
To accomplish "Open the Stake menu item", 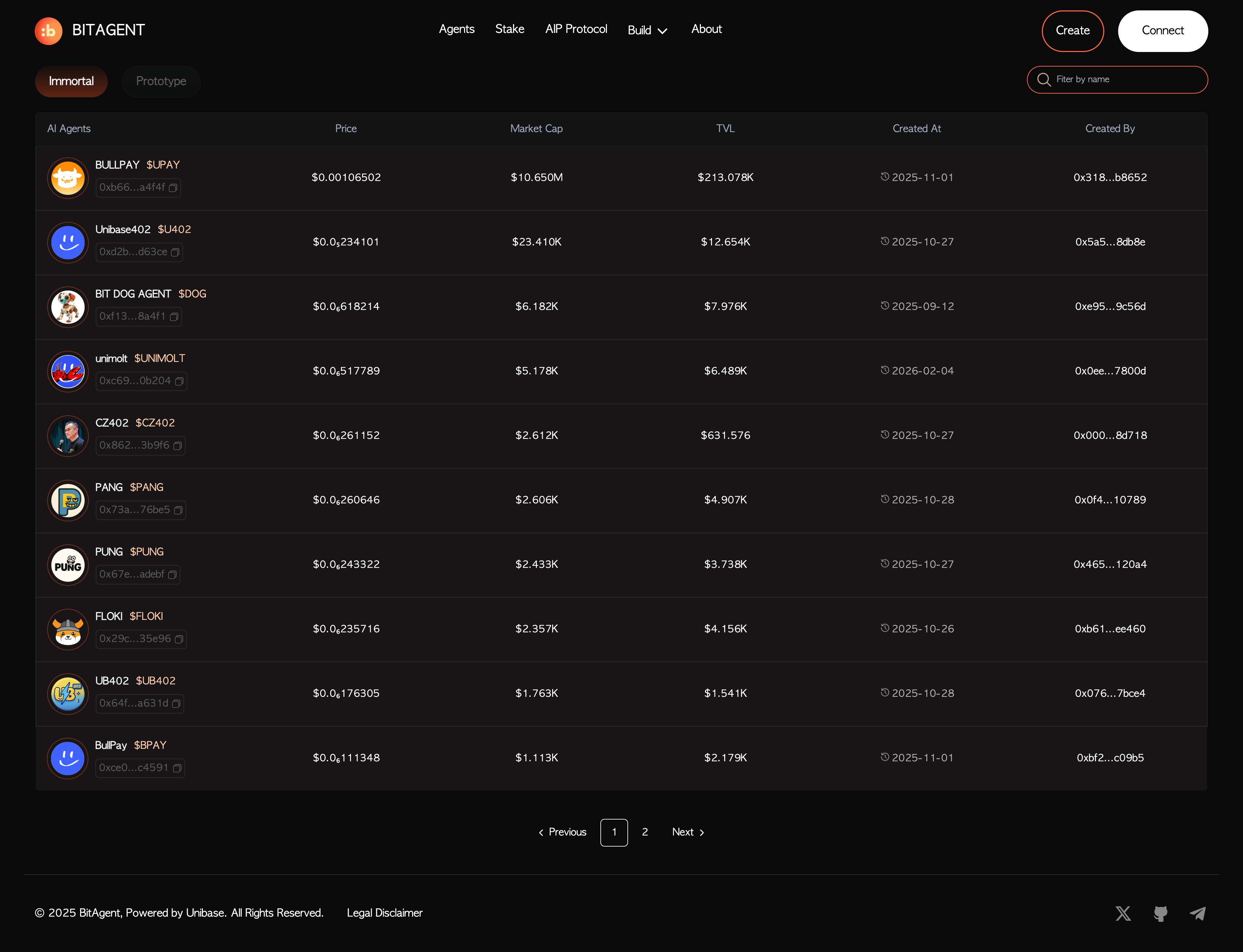I will (x=509, y=29).
